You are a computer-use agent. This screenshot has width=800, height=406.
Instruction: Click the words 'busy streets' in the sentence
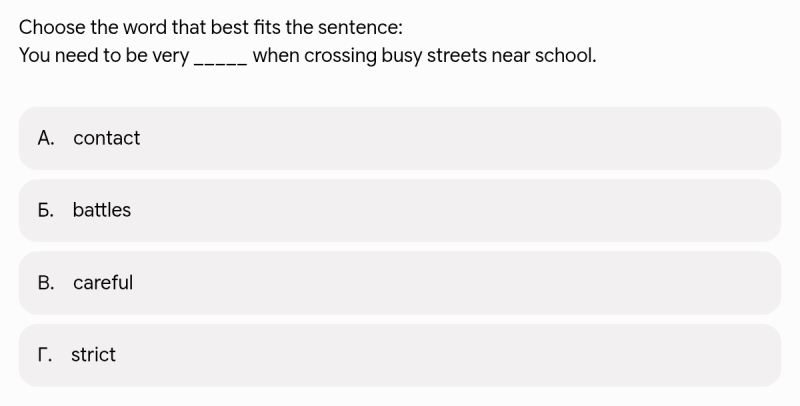pos(434,56)
